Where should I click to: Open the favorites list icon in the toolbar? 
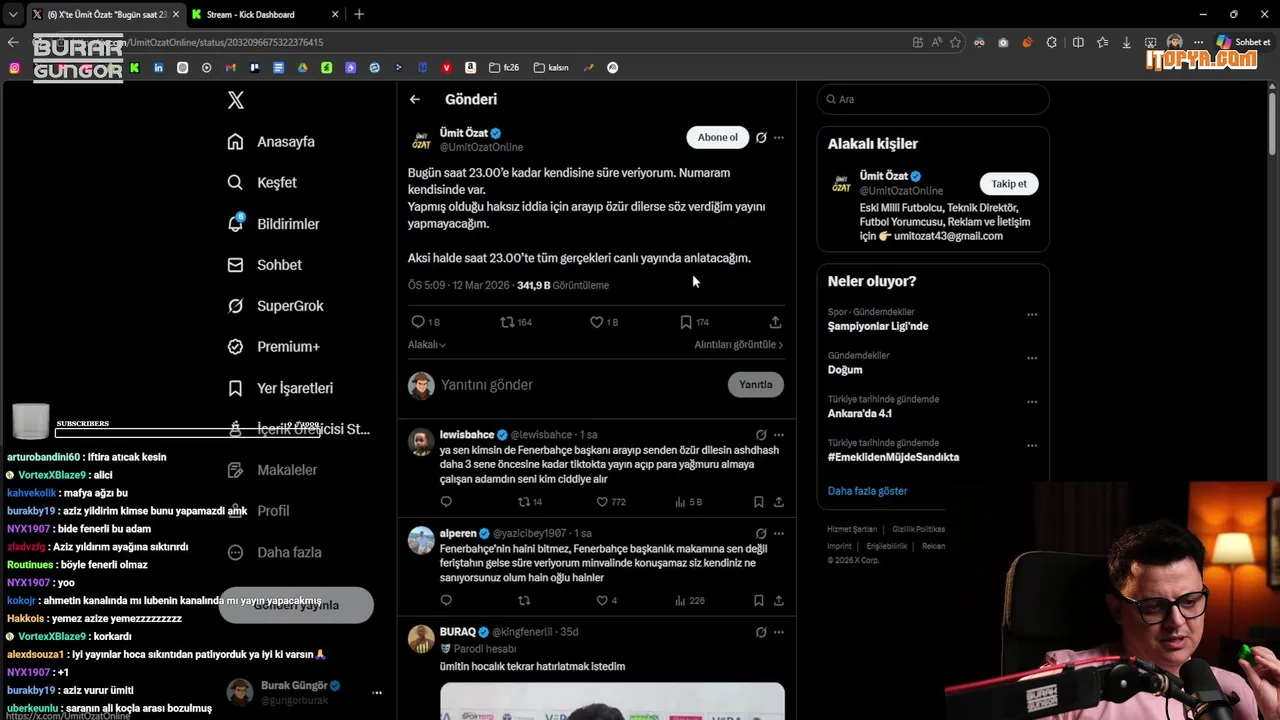coord(1102,42)
